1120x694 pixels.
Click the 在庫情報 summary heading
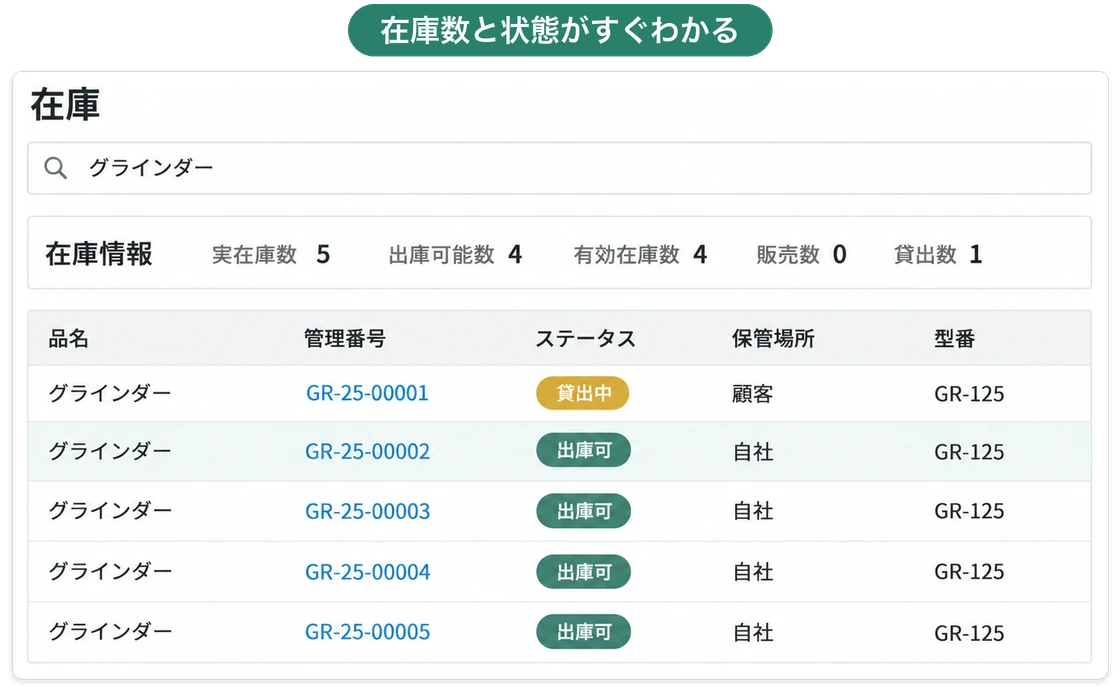99,254
